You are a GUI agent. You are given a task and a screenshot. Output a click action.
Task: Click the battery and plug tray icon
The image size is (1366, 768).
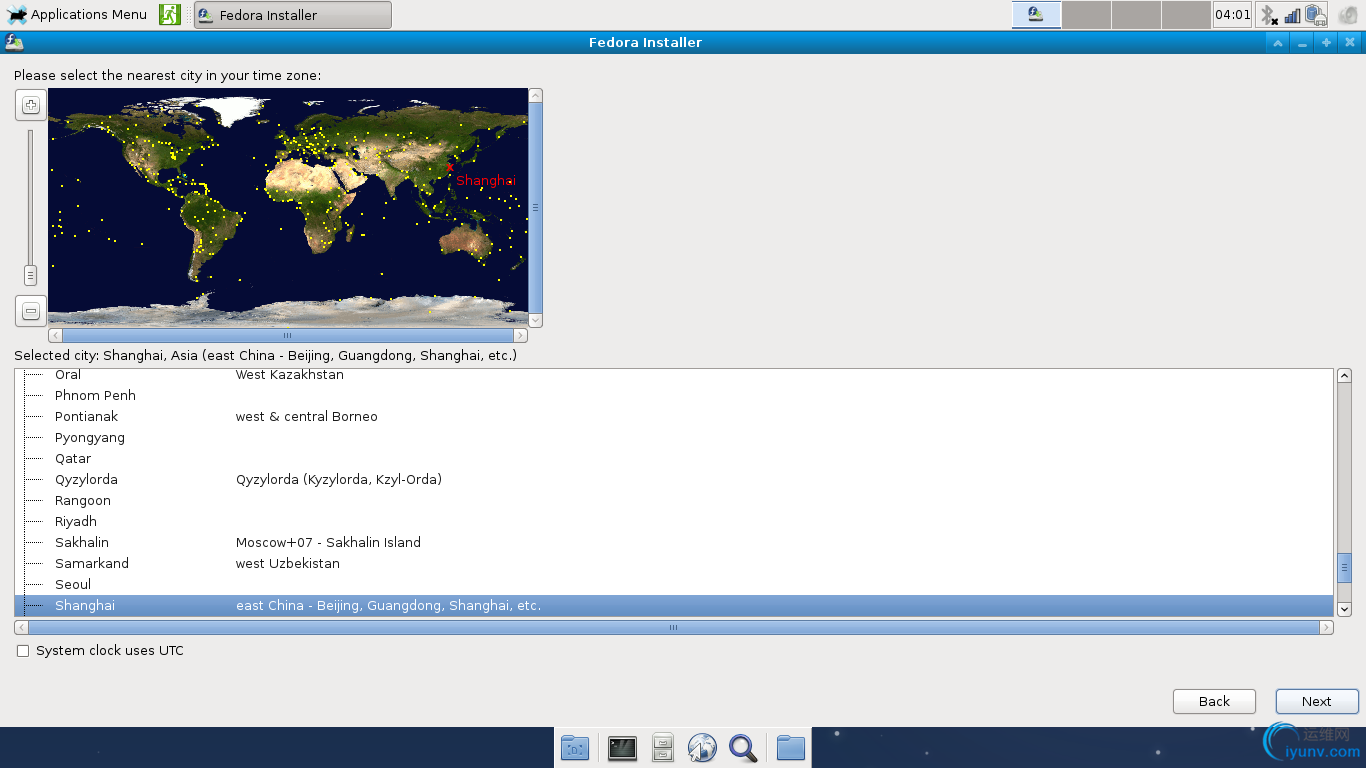(1316, 15)
